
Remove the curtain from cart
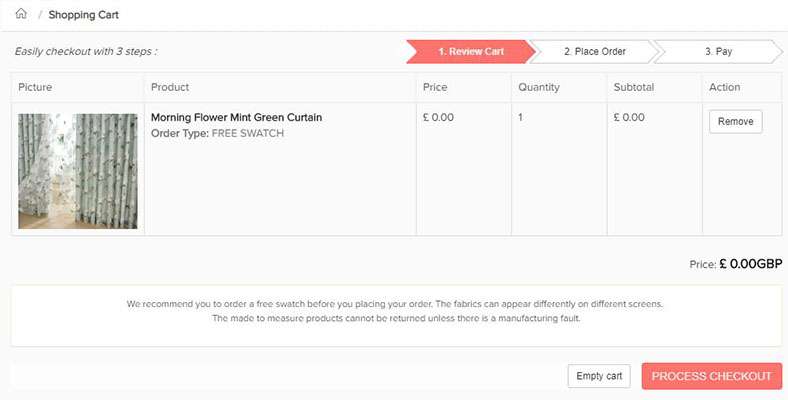[735, 122]
